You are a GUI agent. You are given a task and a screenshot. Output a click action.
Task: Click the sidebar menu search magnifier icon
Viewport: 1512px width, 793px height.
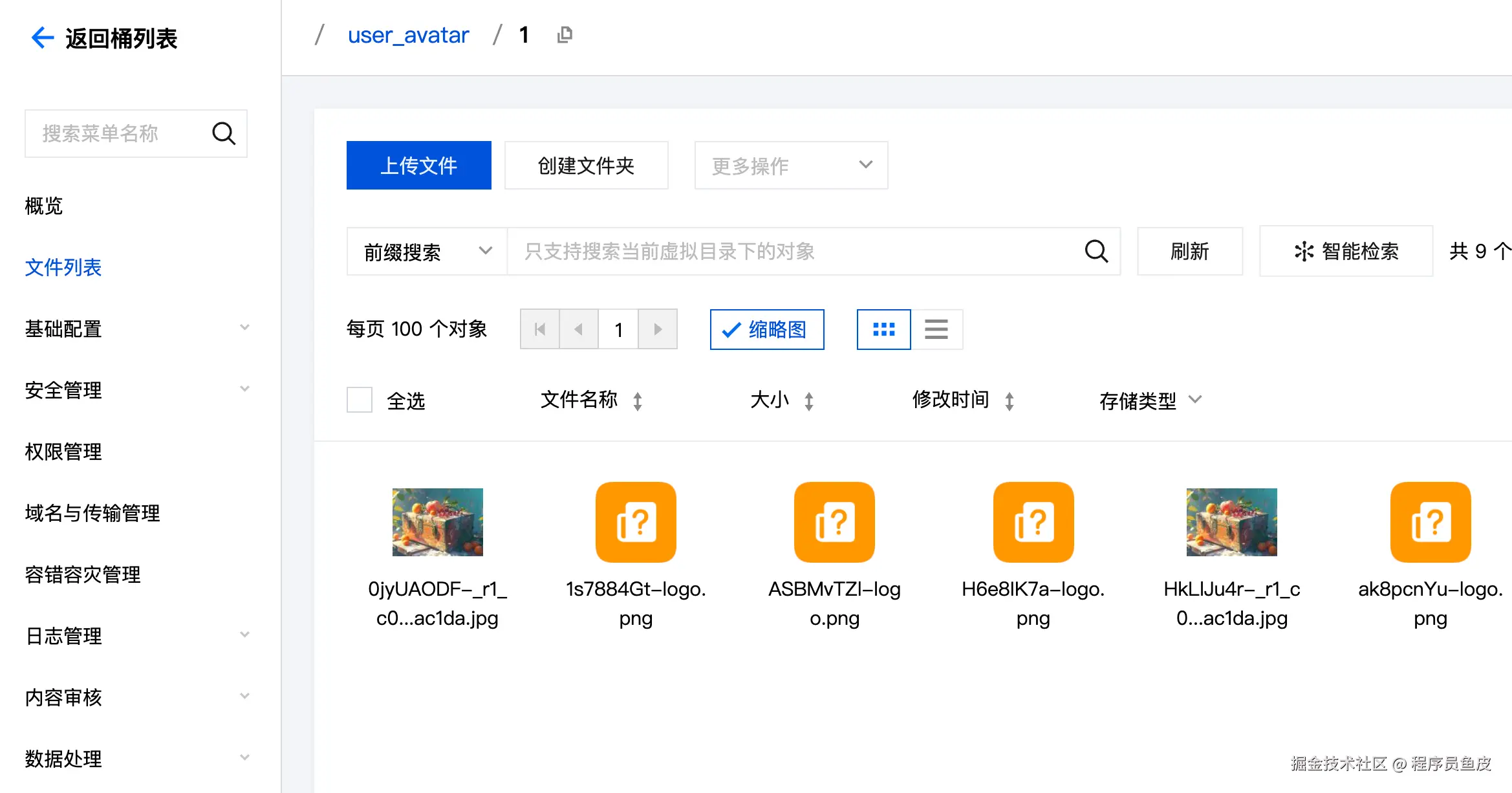coord(224,133)
